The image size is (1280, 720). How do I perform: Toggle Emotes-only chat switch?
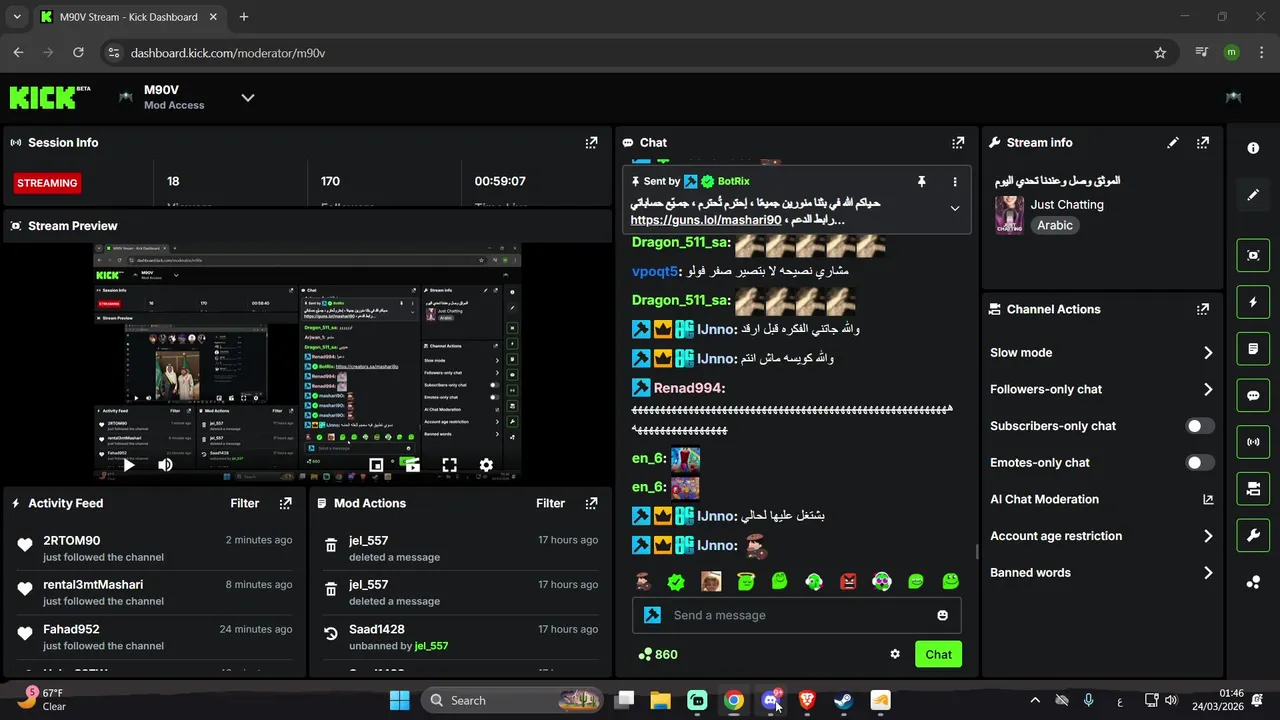tap(1200, 463)
